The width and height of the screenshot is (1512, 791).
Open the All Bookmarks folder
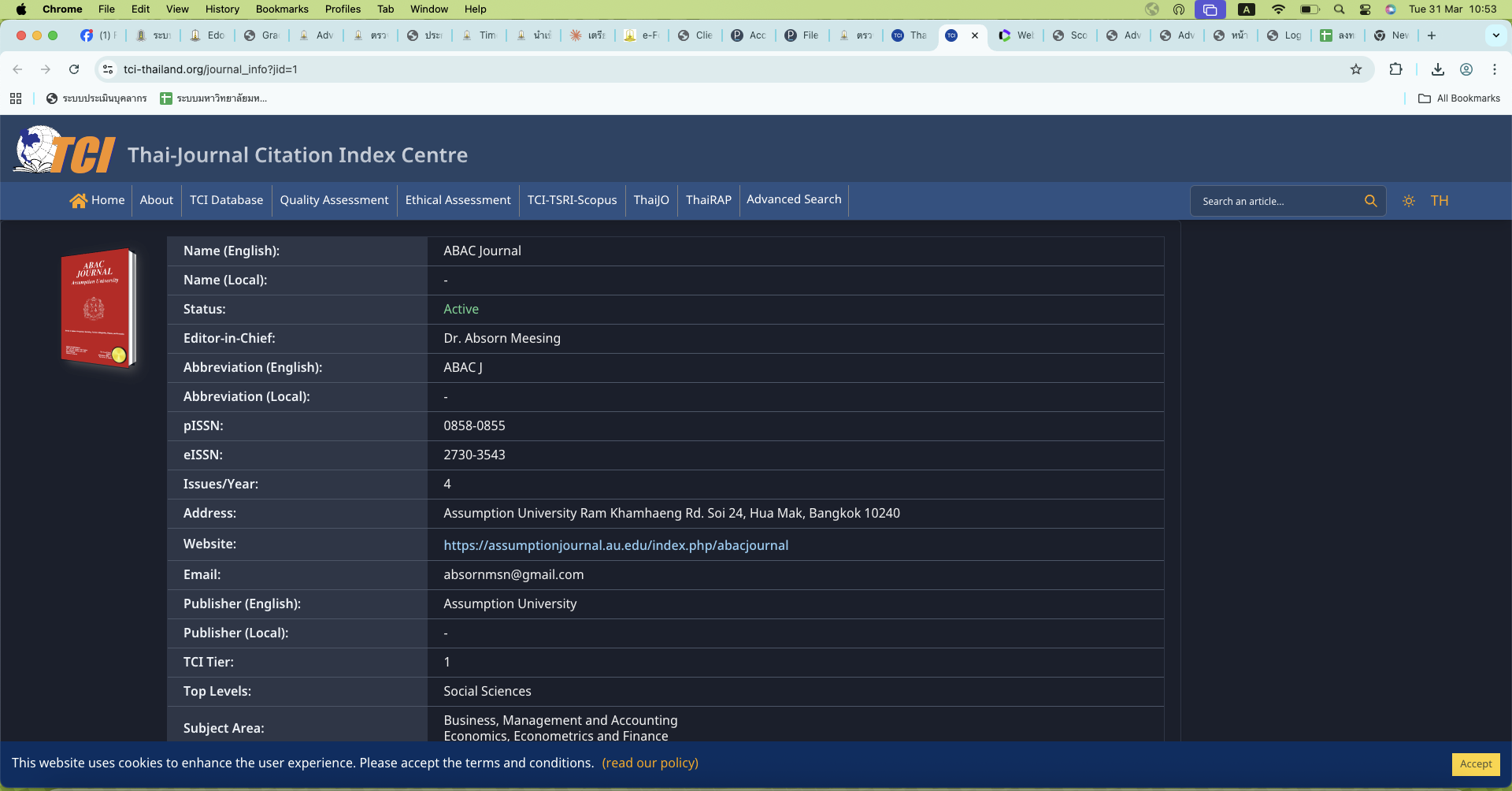pyautogui.click(x=1459, y=98)
